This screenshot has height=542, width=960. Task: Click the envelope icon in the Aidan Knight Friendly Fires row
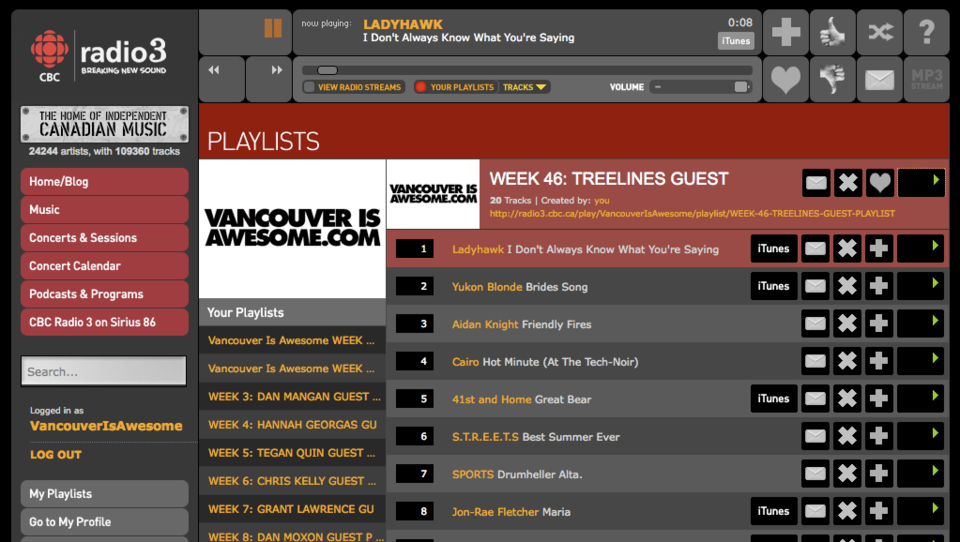point(815,323)
